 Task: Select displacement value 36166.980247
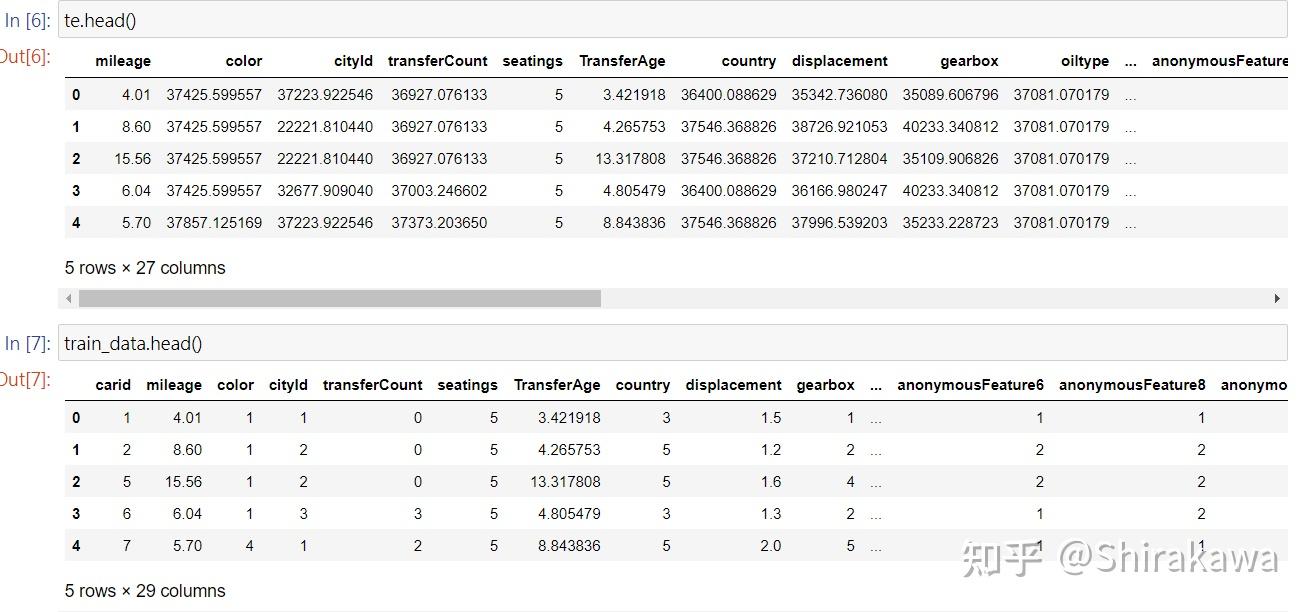pyautogui.click(x=840, y=191)
